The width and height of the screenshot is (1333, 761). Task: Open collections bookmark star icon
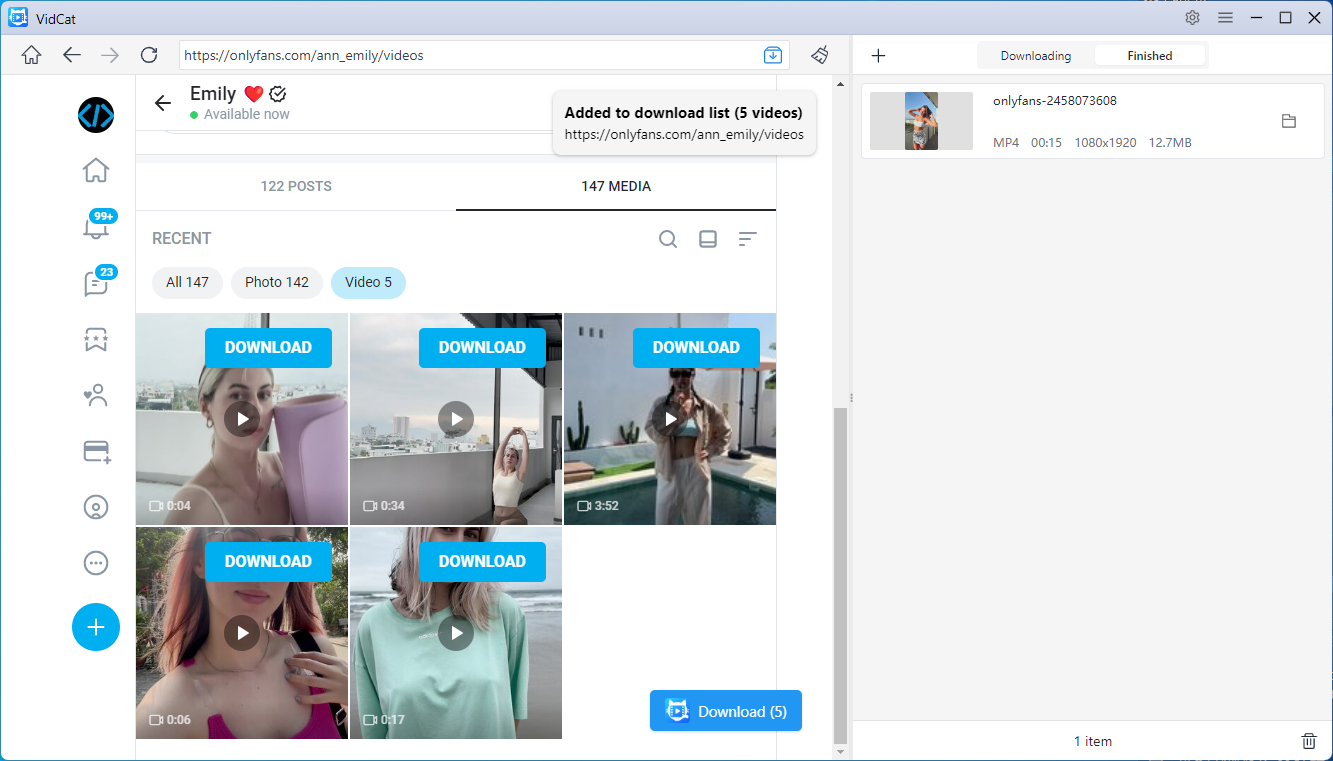click(x=96, y=340)
